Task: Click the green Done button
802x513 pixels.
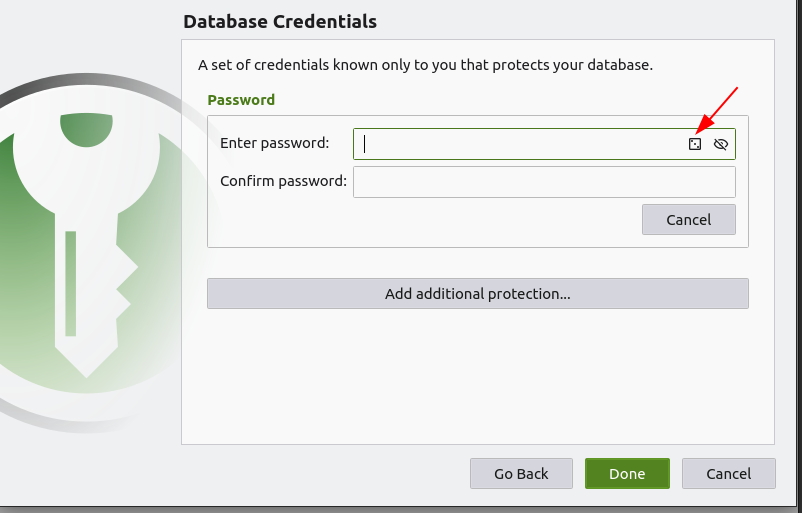Action: (627, 473)
